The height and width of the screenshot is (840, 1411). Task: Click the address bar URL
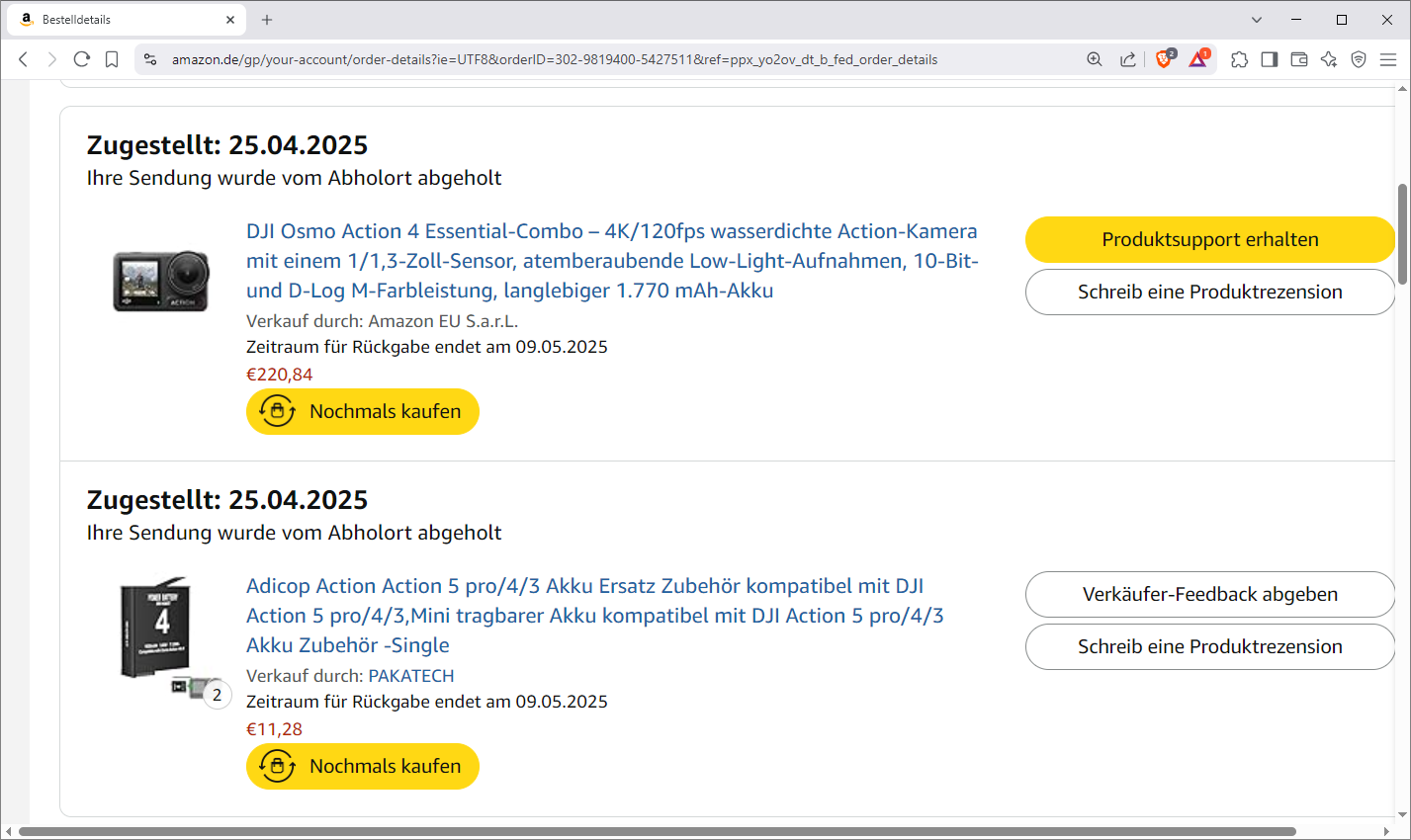(555, 59)
